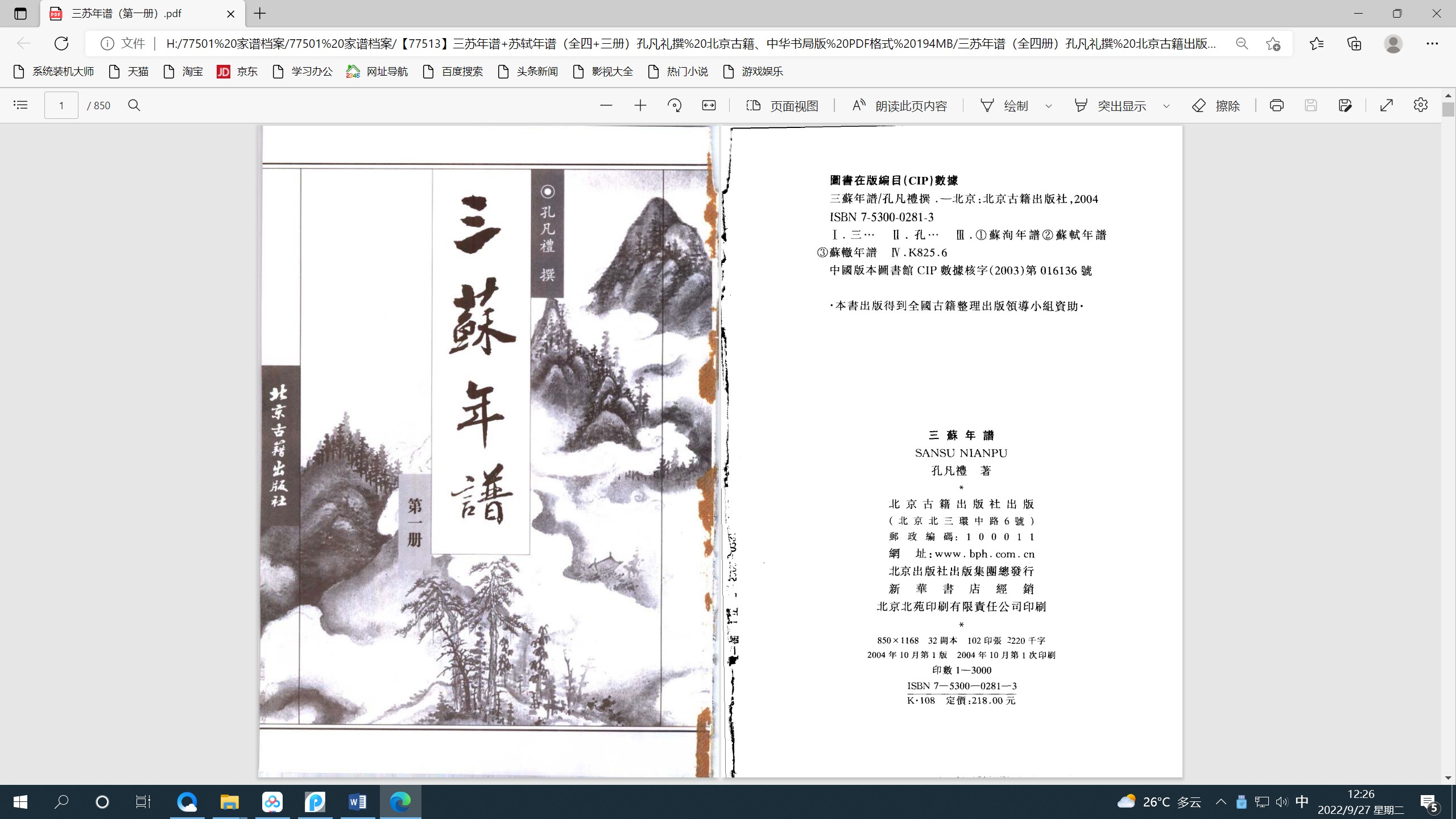Viewport: 1456px width, 819px height.
Task: Select the 绘制 draw tool
Action: pos(1004,106)
